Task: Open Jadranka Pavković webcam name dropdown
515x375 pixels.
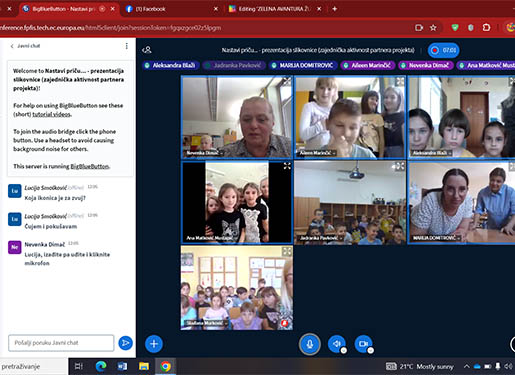Action: tap(320, 238)
